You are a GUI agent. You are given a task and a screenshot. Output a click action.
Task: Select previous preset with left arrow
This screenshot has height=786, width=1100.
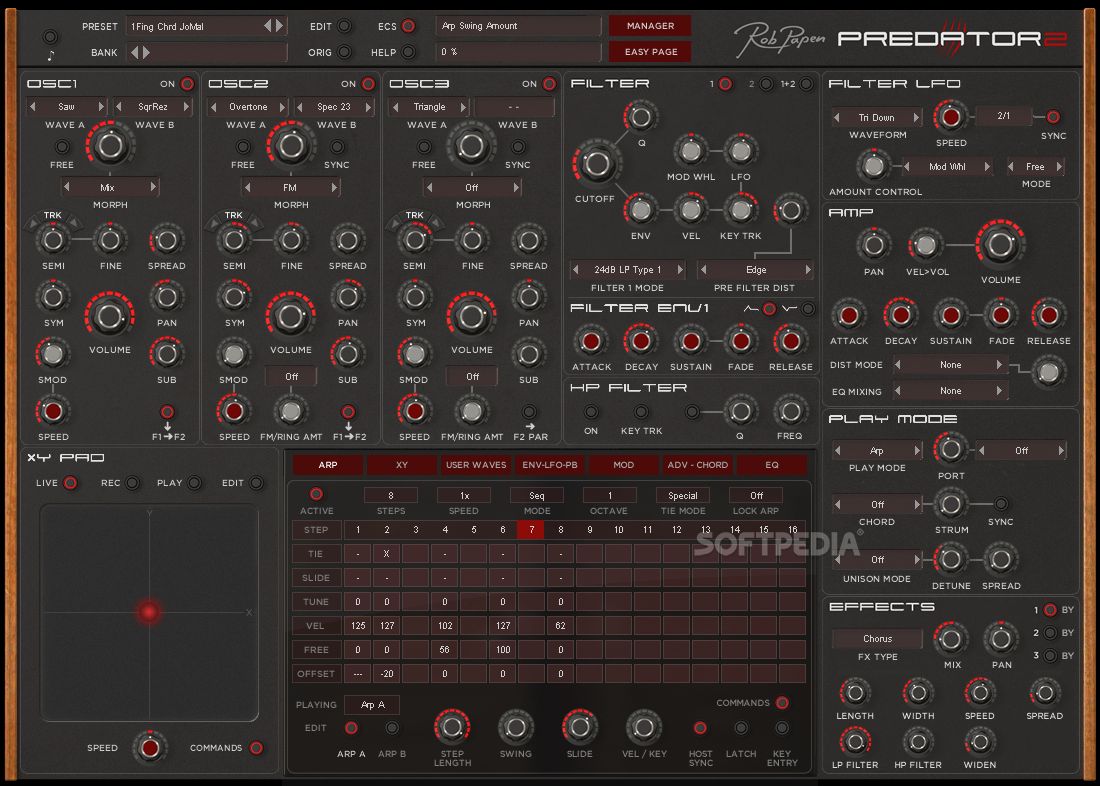[267, 26]
